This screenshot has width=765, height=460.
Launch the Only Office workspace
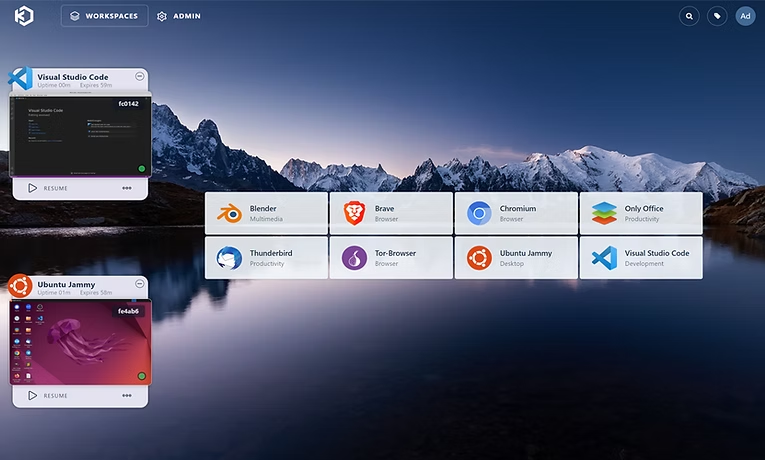click(x=641, y=213)
